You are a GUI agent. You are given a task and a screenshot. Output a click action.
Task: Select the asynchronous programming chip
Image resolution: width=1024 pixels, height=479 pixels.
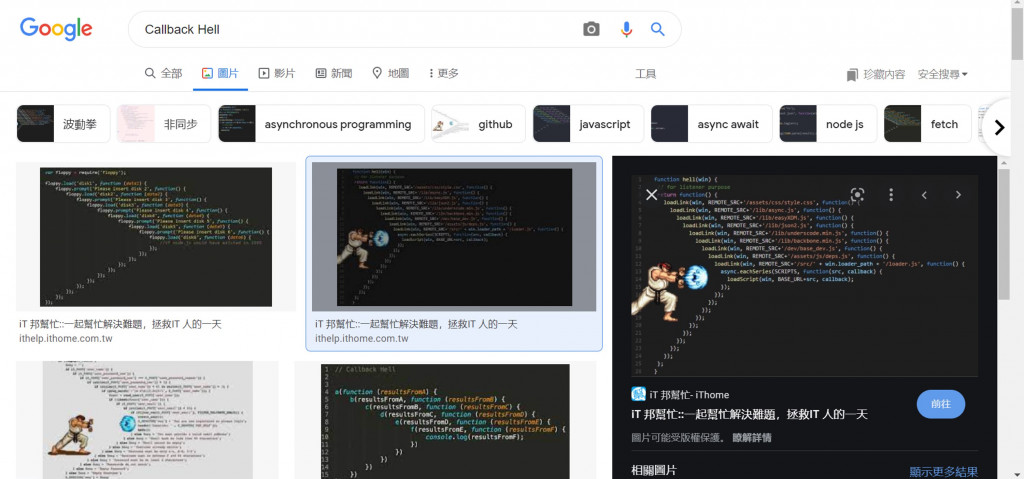[321, 124]
